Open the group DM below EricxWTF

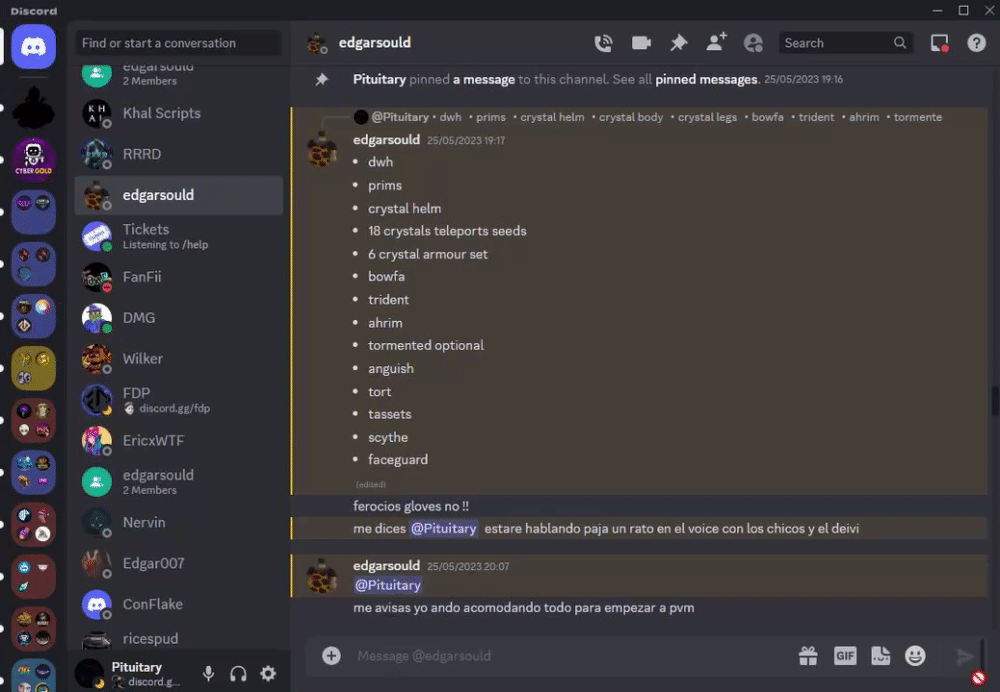click(x=179, y=482)
